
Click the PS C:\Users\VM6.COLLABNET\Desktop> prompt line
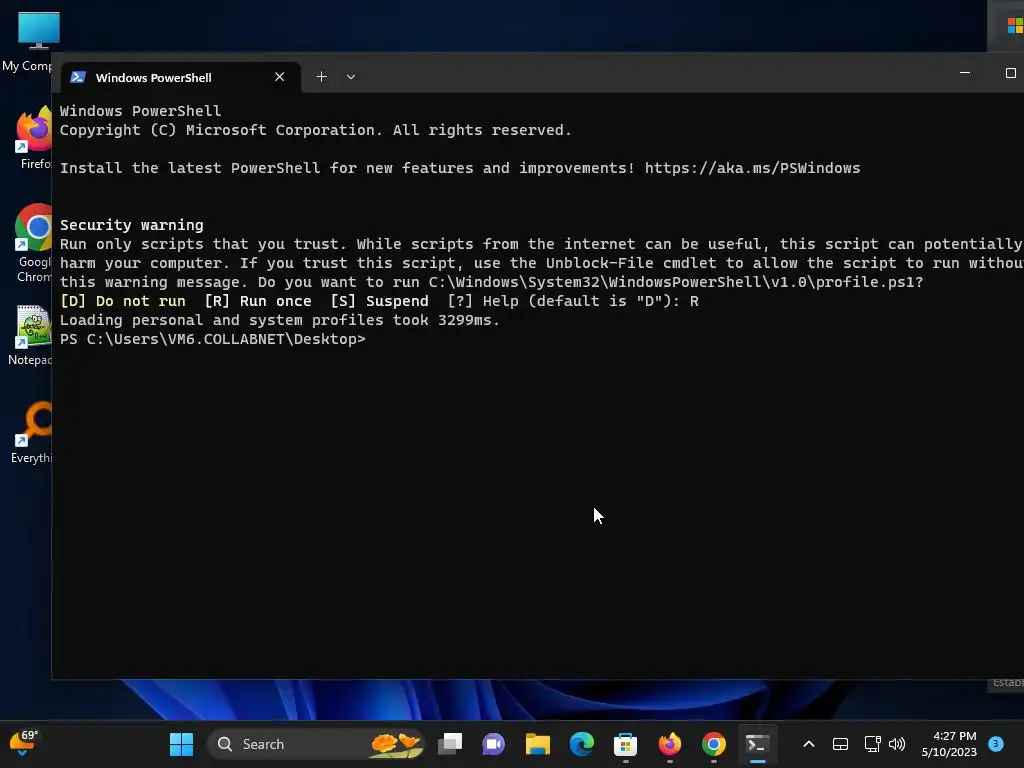[x=213, y=339]
